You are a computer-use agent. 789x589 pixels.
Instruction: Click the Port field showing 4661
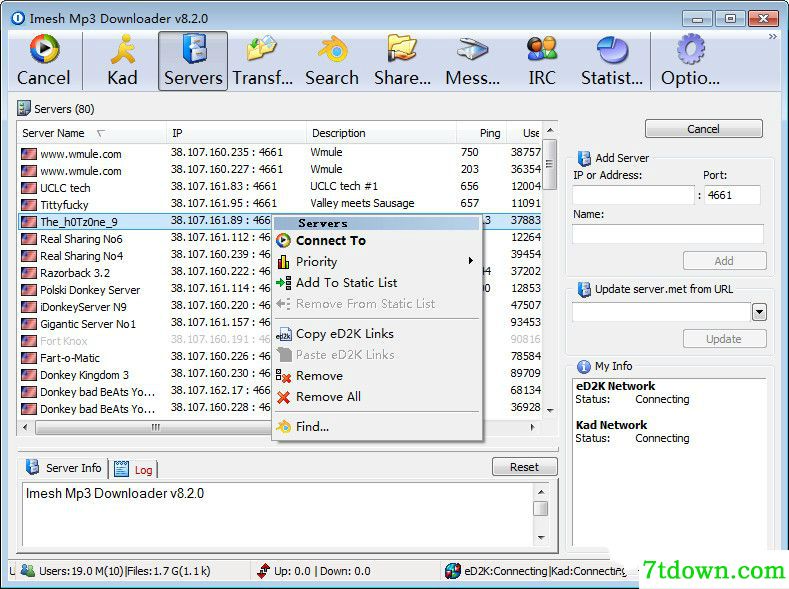[x=733, y=195]
